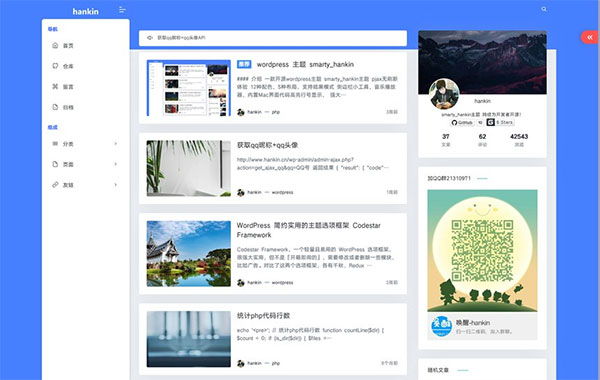This screenshot has width=600, height=380.
Task: Click the red double-arrow panel toggle button
Action: click(x=590, y=37)
